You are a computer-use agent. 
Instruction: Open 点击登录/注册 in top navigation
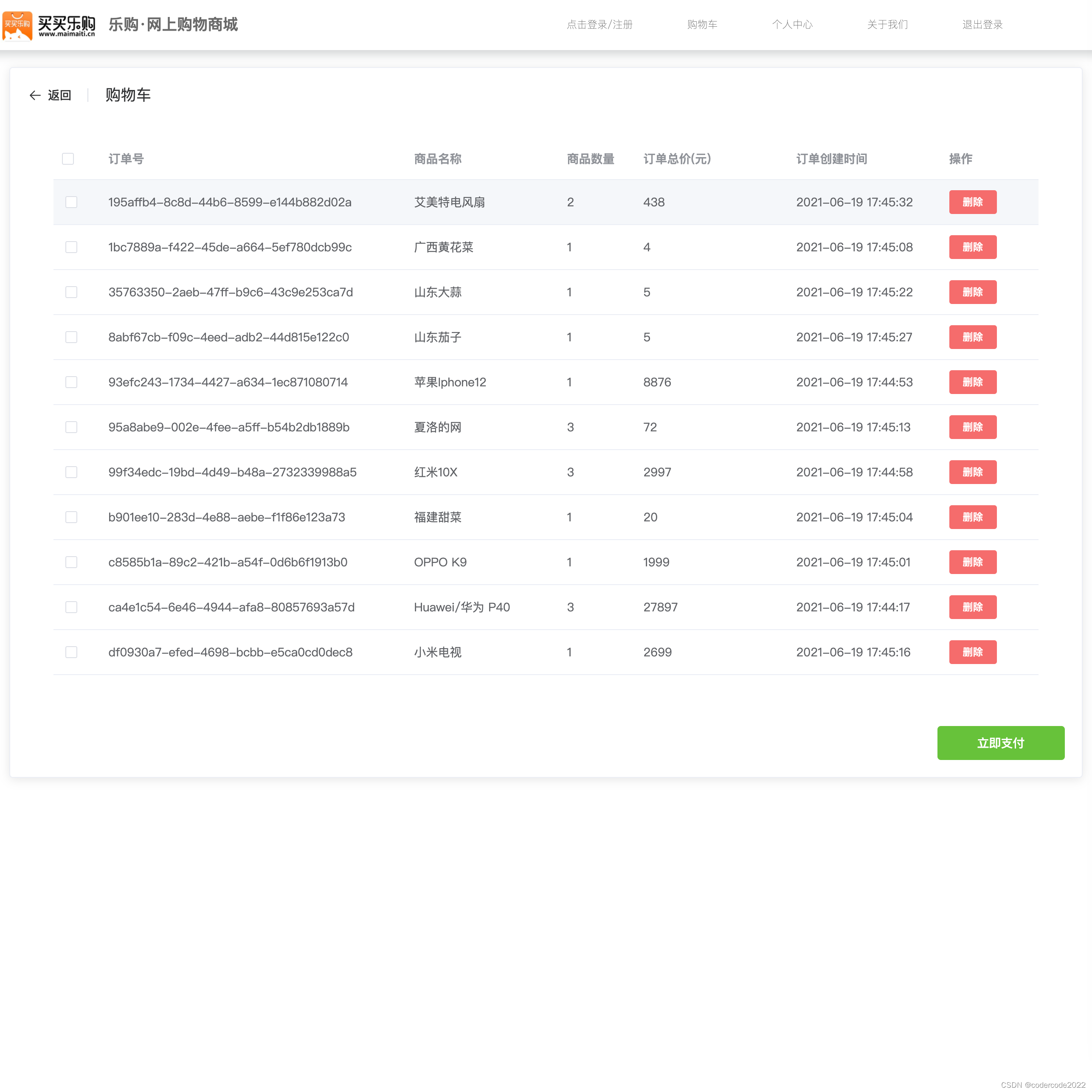coord(599,24)
